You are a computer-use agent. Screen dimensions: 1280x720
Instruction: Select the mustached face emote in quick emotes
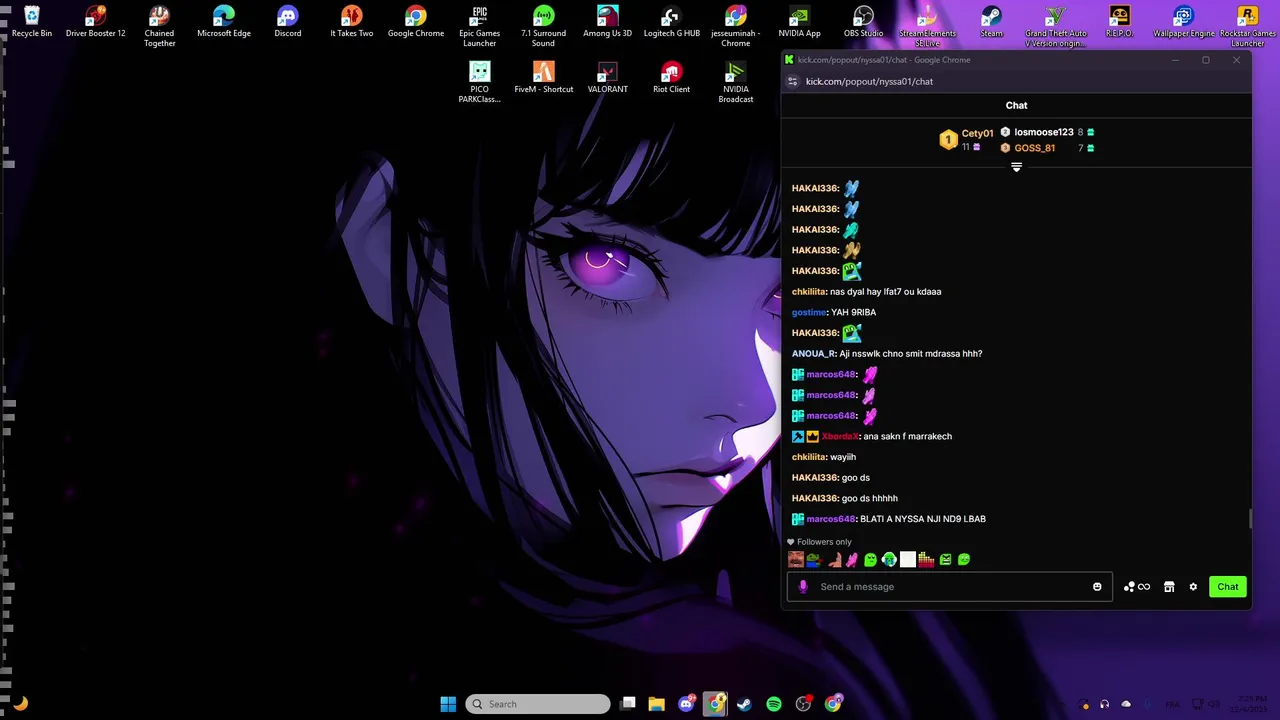pyautogui.click(x=796, y=560)
